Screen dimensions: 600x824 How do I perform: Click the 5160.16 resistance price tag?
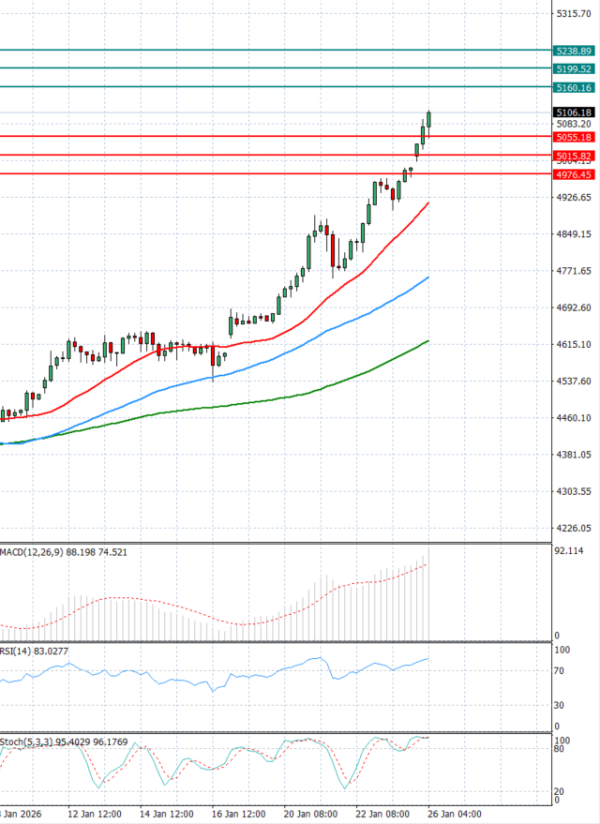coord(573,89)
